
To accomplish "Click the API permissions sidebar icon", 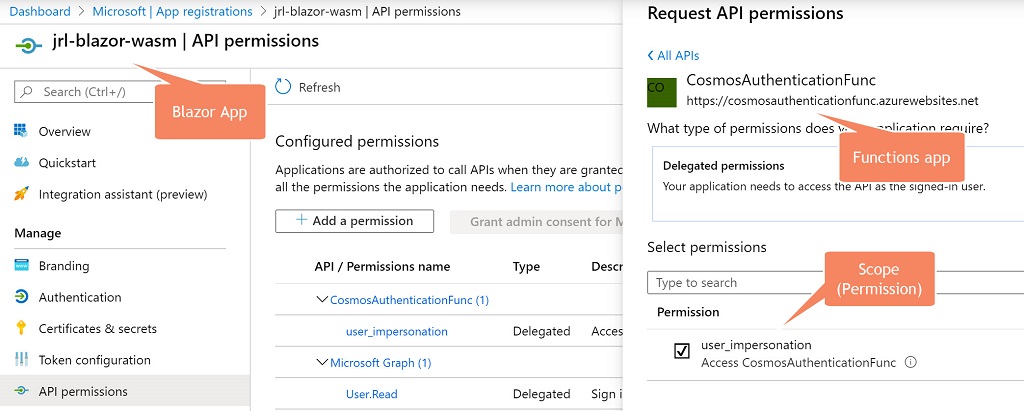I will (x=21, y=391).
